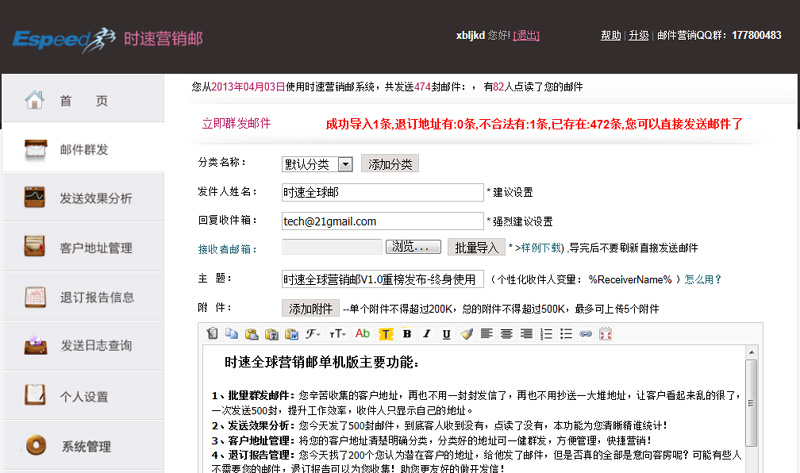800x473 pixels.
Task: Click the 批量导入 button
Action: click(x=474, y=247)
